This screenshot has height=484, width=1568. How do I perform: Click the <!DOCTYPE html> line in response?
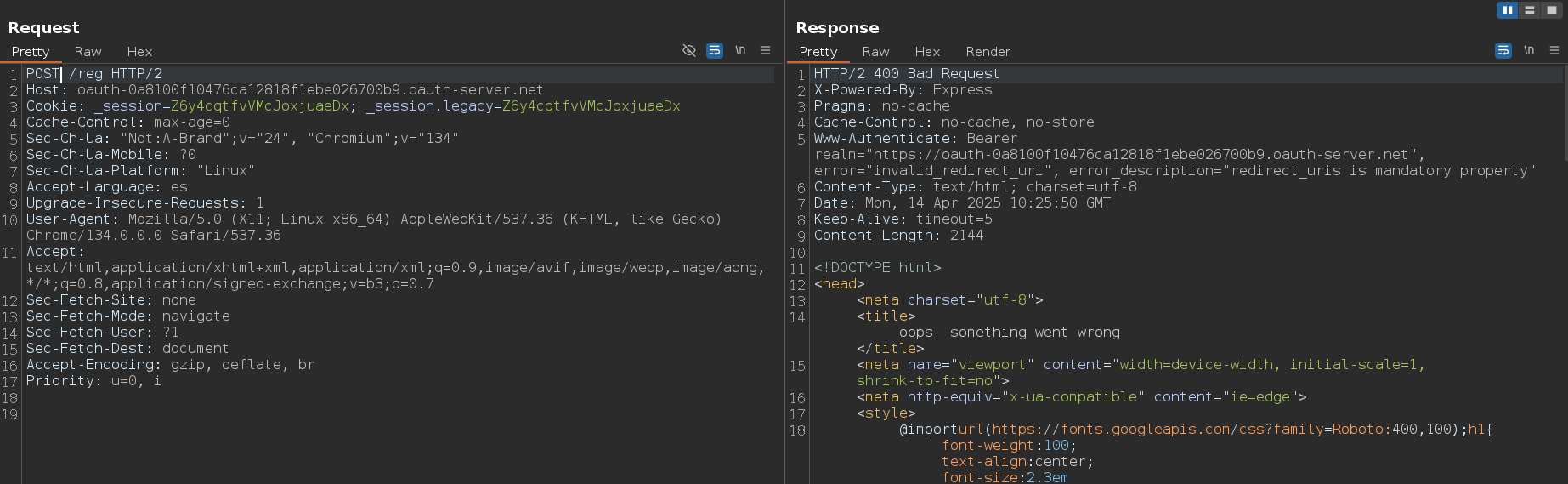point(878,268)
